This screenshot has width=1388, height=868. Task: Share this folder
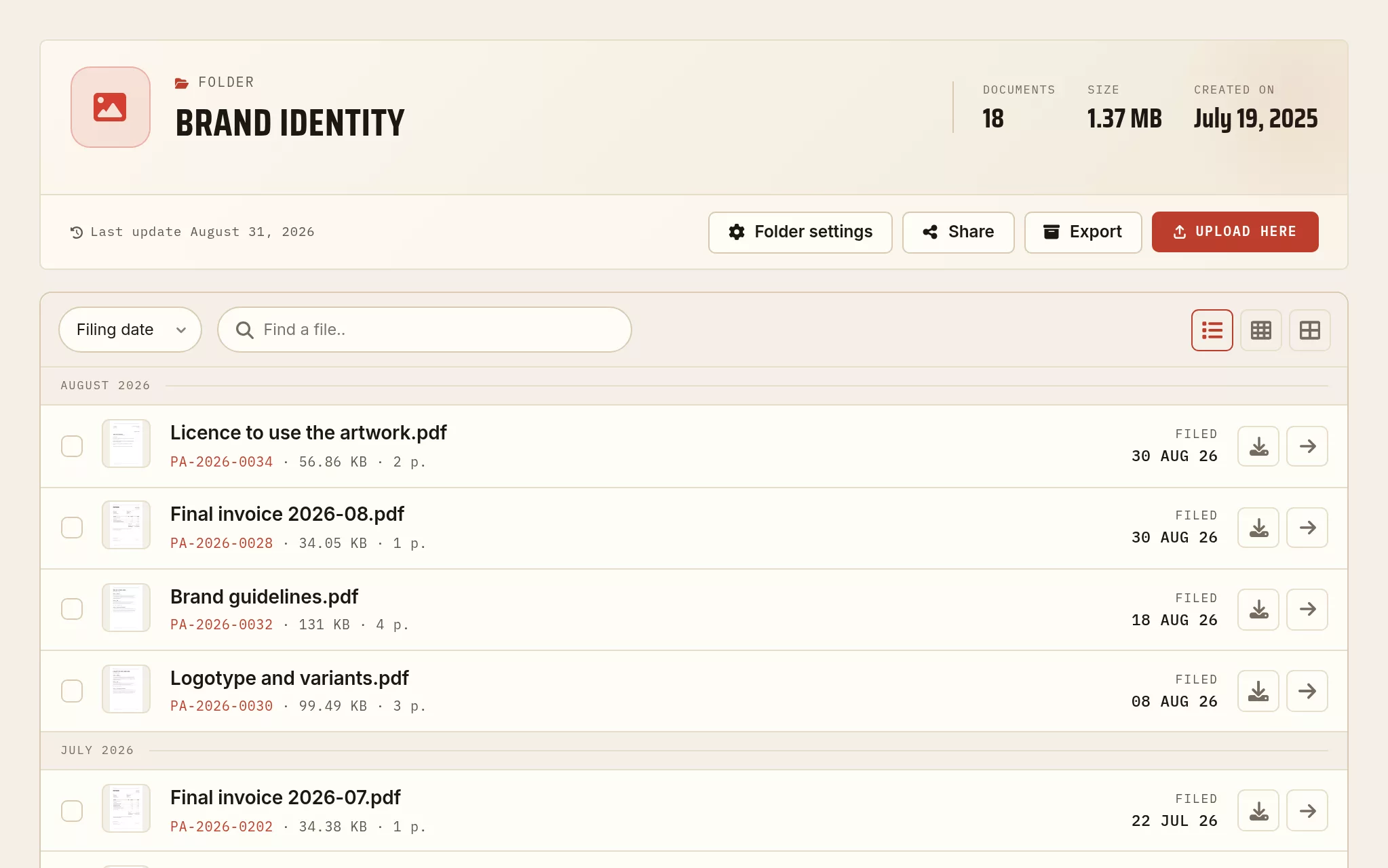tap(958, 232)
